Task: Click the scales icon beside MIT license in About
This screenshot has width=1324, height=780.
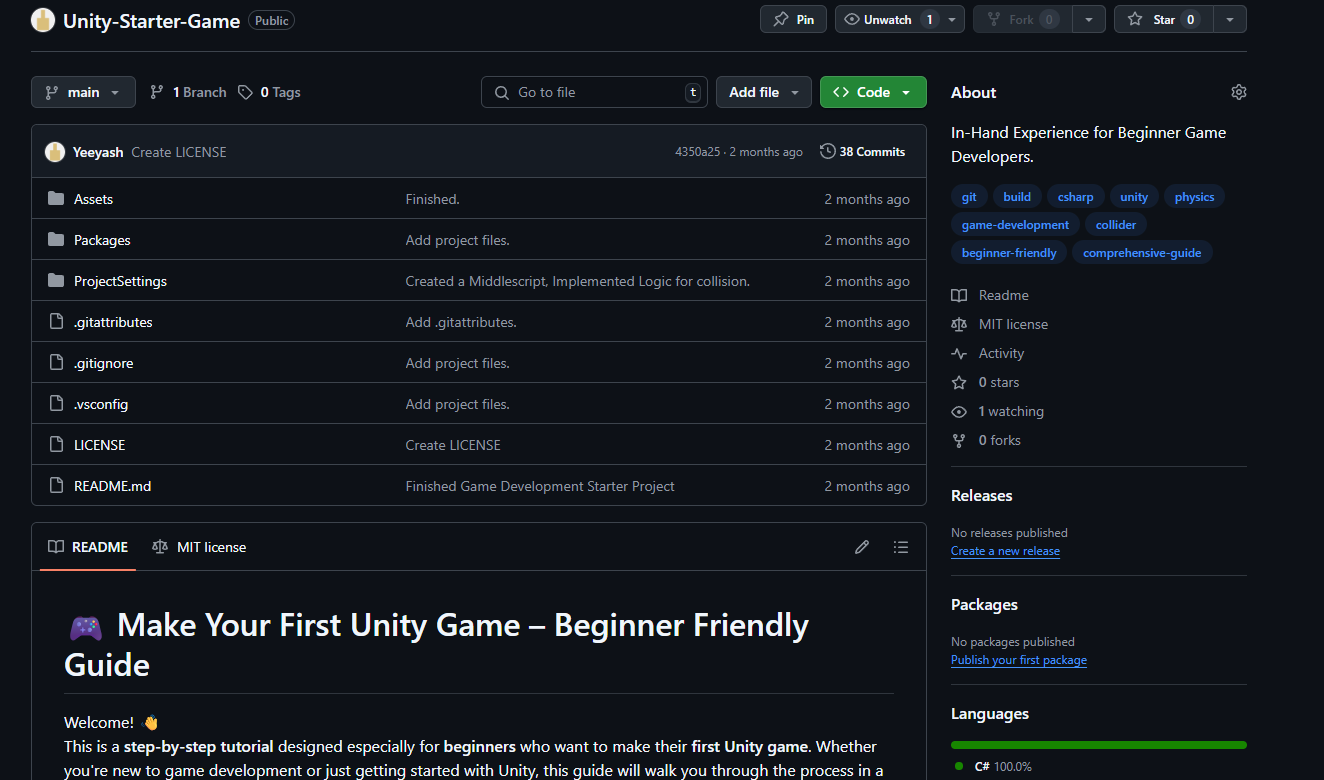Action: point(959,324)
